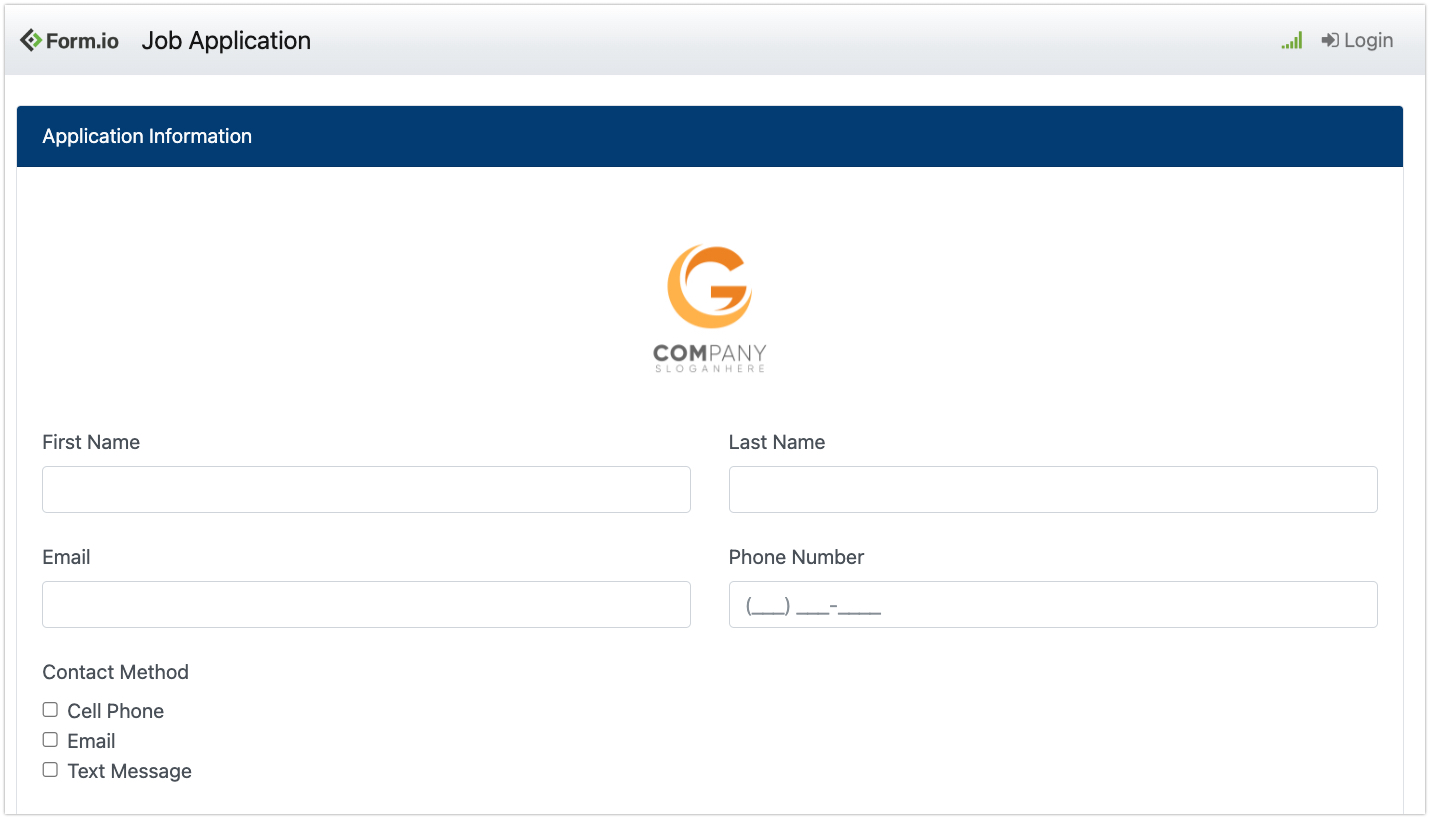Viewport: 1430px width, 819px height.
Task: Click into the Email address input field
Action: [366, 604]
